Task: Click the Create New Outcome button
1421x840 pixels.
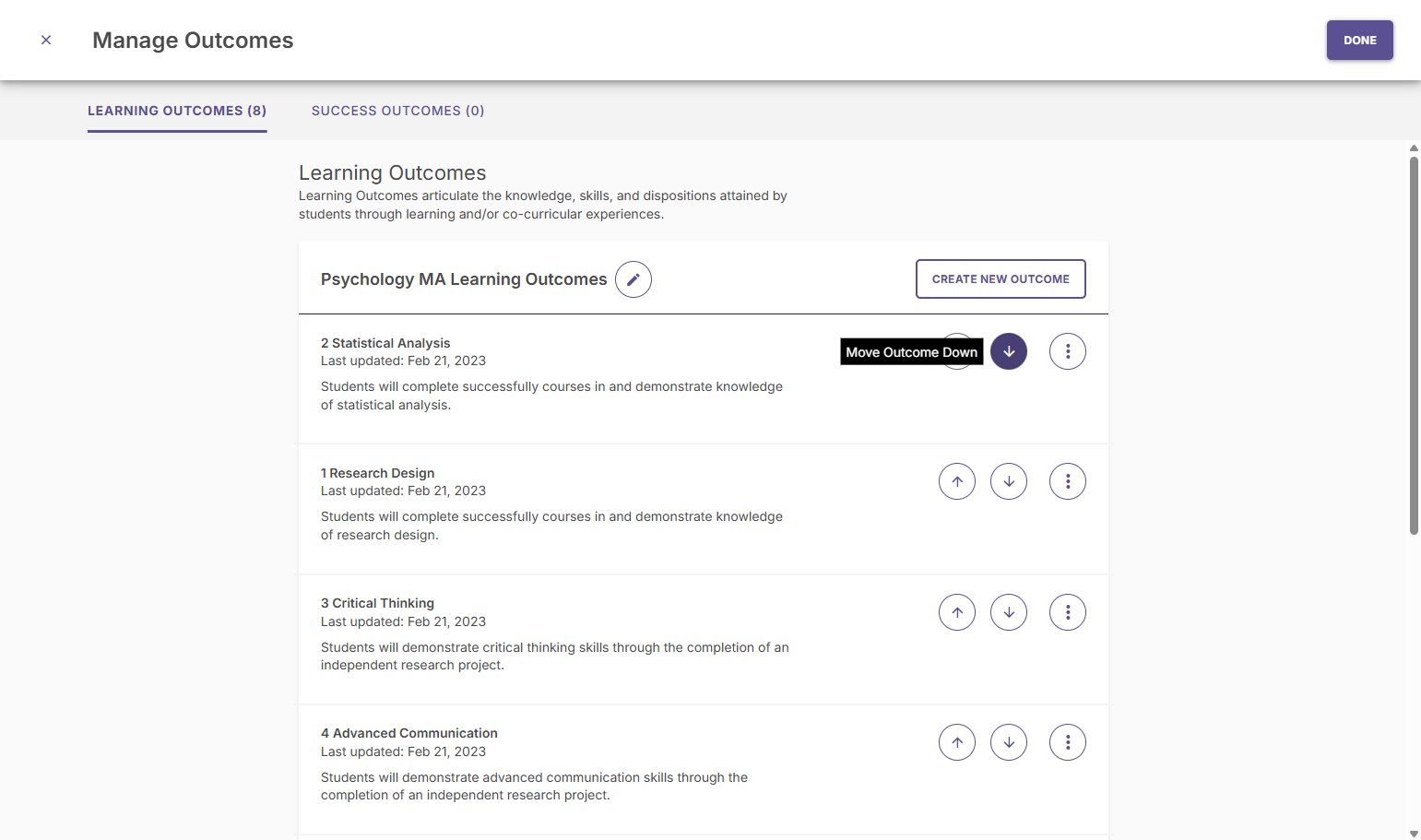Action: tap(1001, 278)
